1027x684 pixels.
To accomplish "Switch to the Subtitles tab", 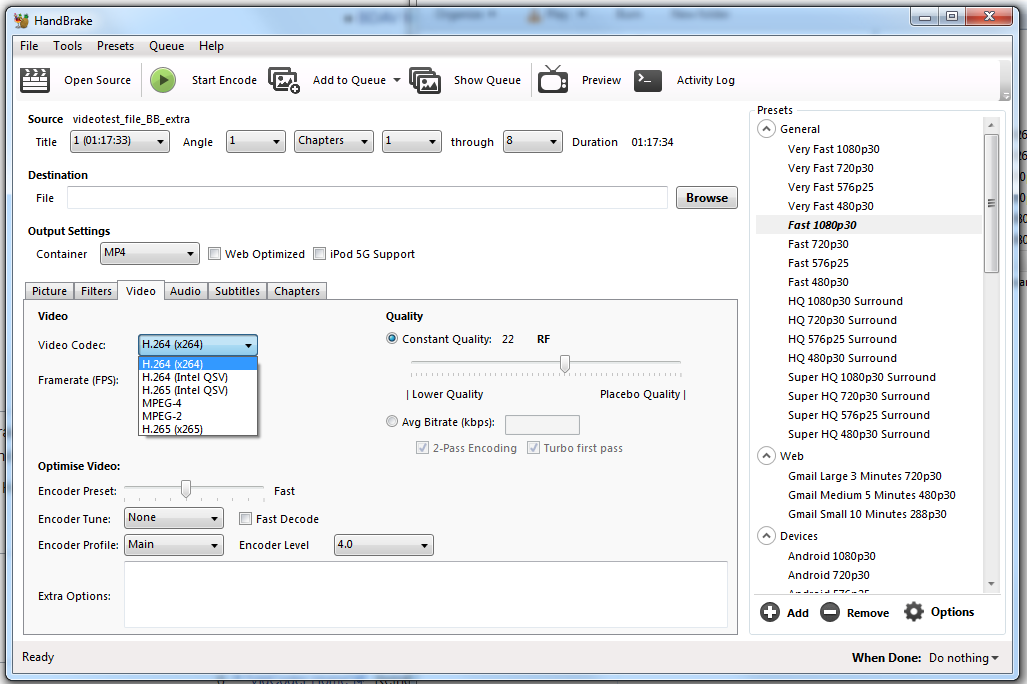I will tap(237, 290).
